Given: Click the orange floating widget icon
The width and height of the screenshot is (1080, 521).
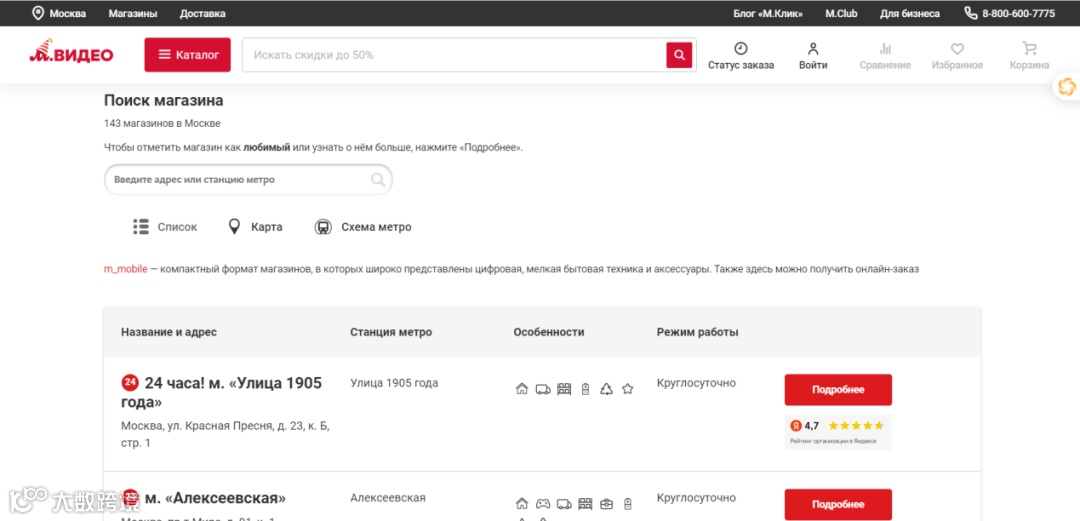Looking at the screenshot, I should click(x=1066, y=87).
